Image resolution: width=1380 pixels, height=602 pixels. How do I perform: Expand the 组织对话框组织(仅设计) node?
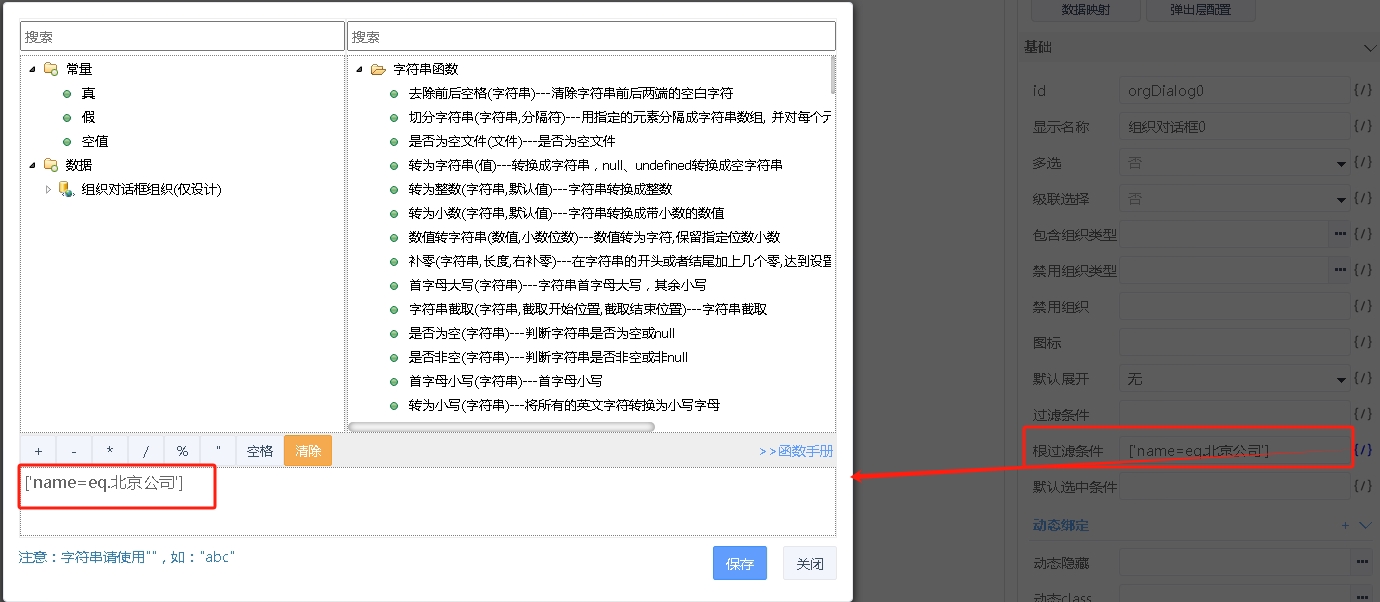coord(48,189)
